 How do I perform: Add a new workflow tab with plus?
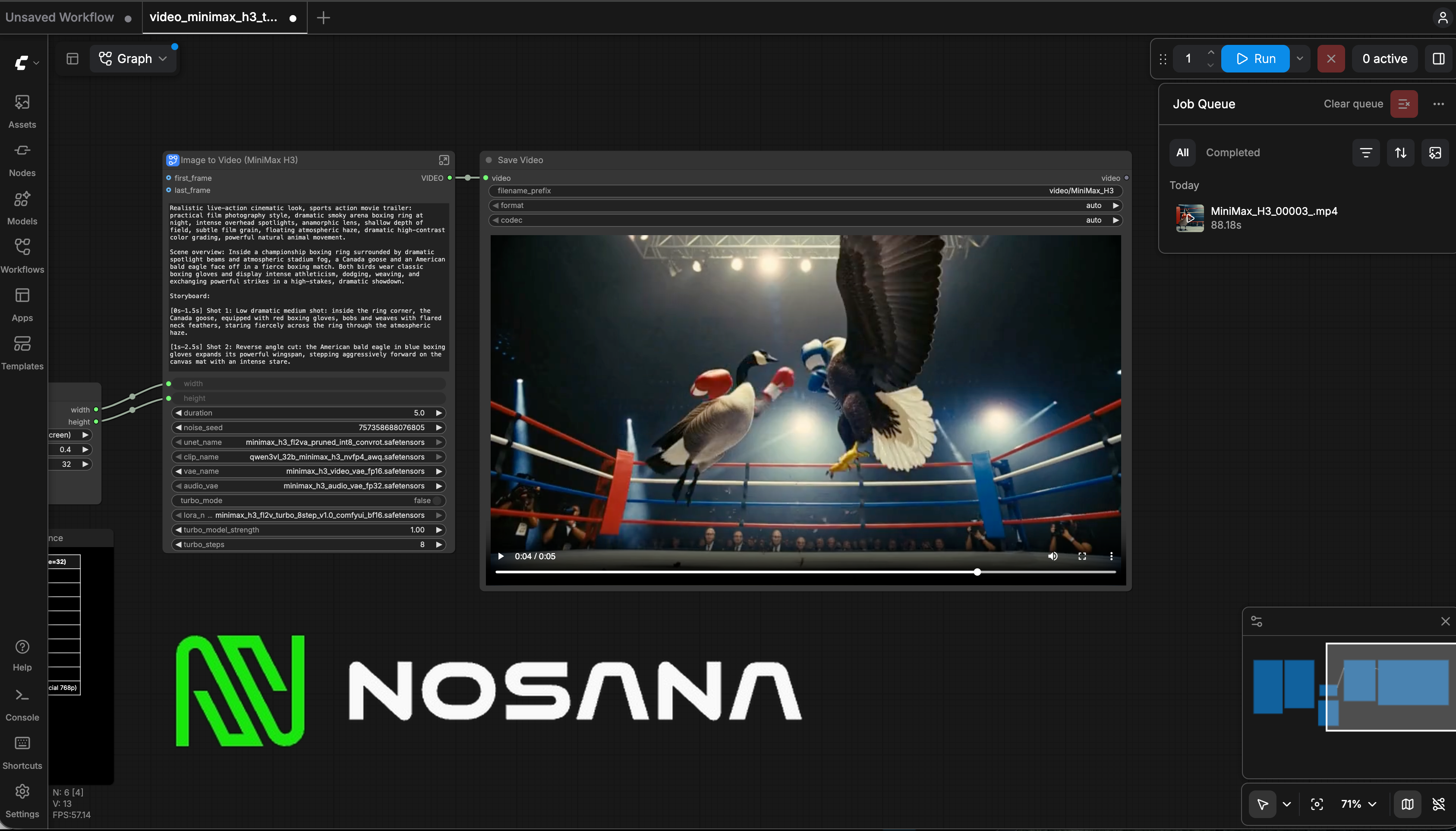click(x=323, y=18)
